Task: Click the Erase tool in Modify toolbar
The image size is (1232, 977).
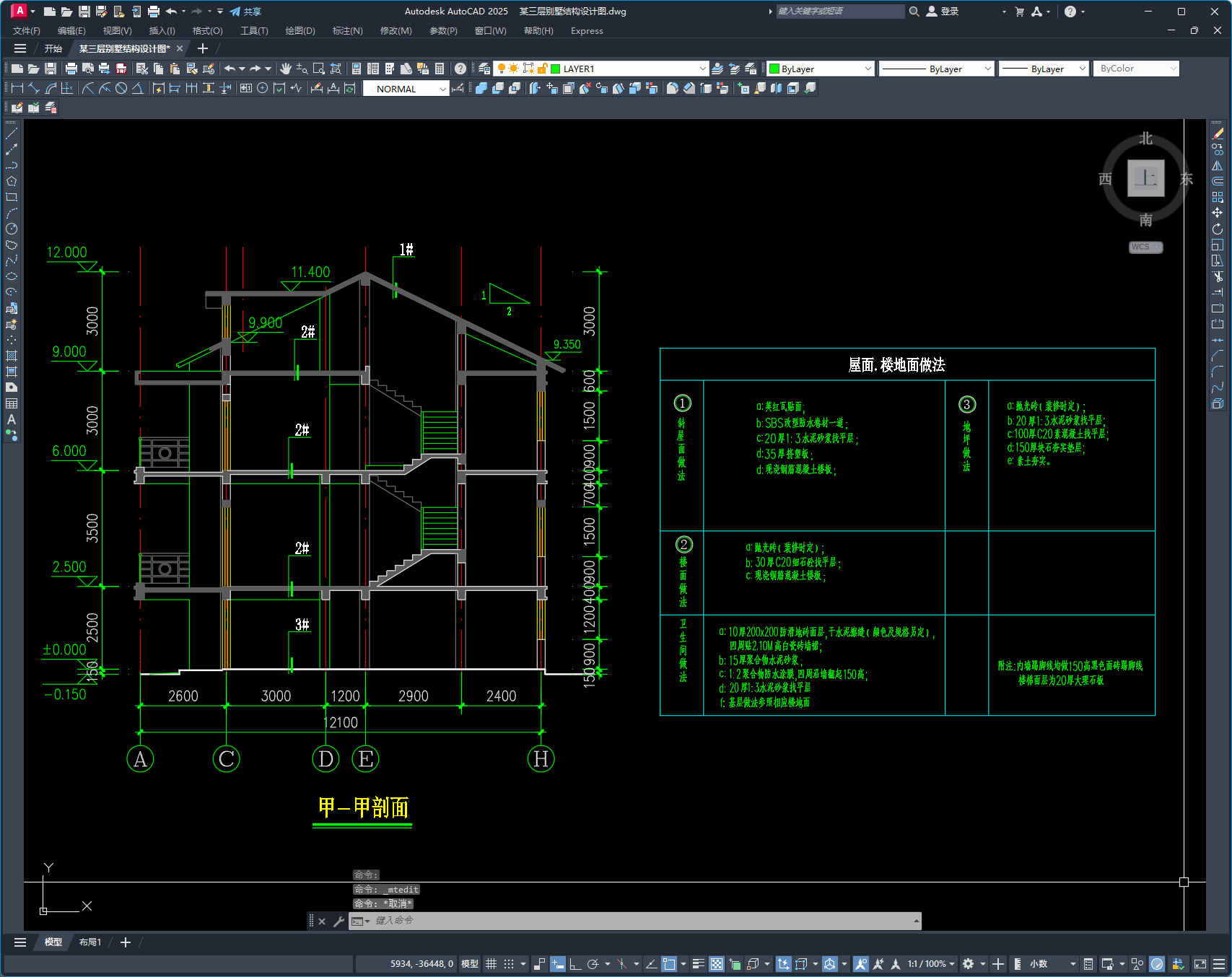Action: tap(1218, 133)
